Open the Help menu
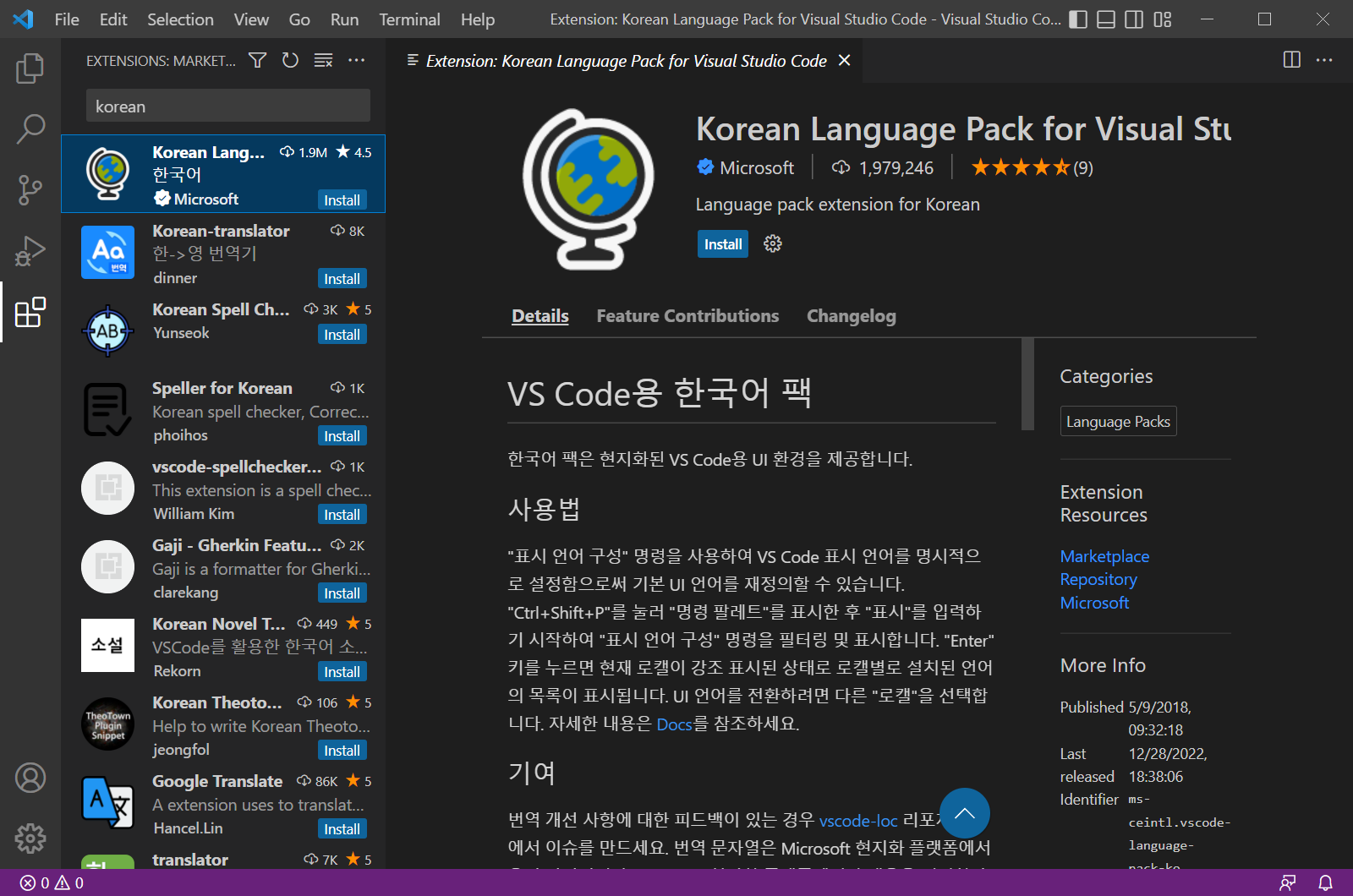This screenshot has width=1353, height=896. (478, 19)
